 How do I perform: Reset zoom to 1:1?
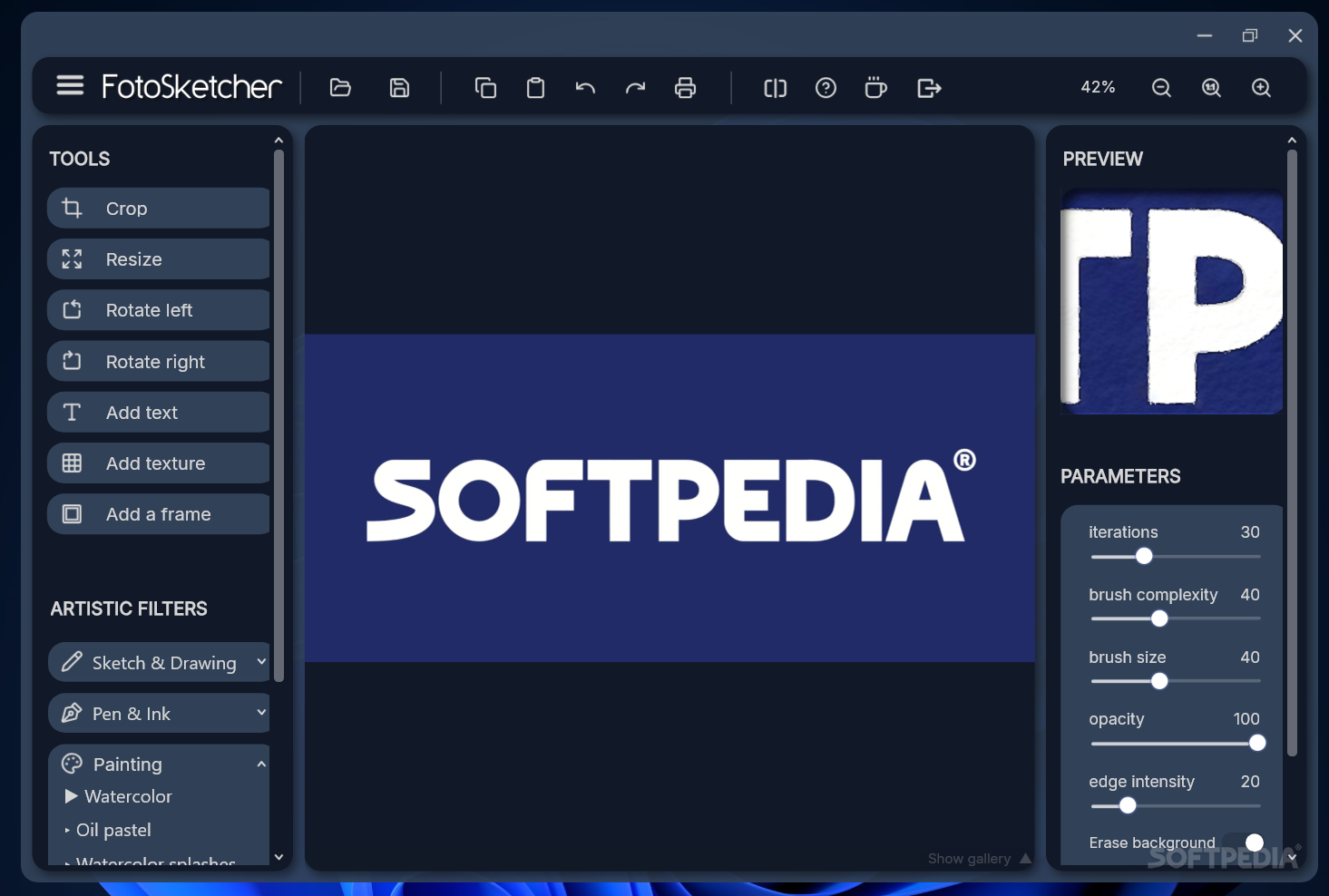(x=1211, y=88)
